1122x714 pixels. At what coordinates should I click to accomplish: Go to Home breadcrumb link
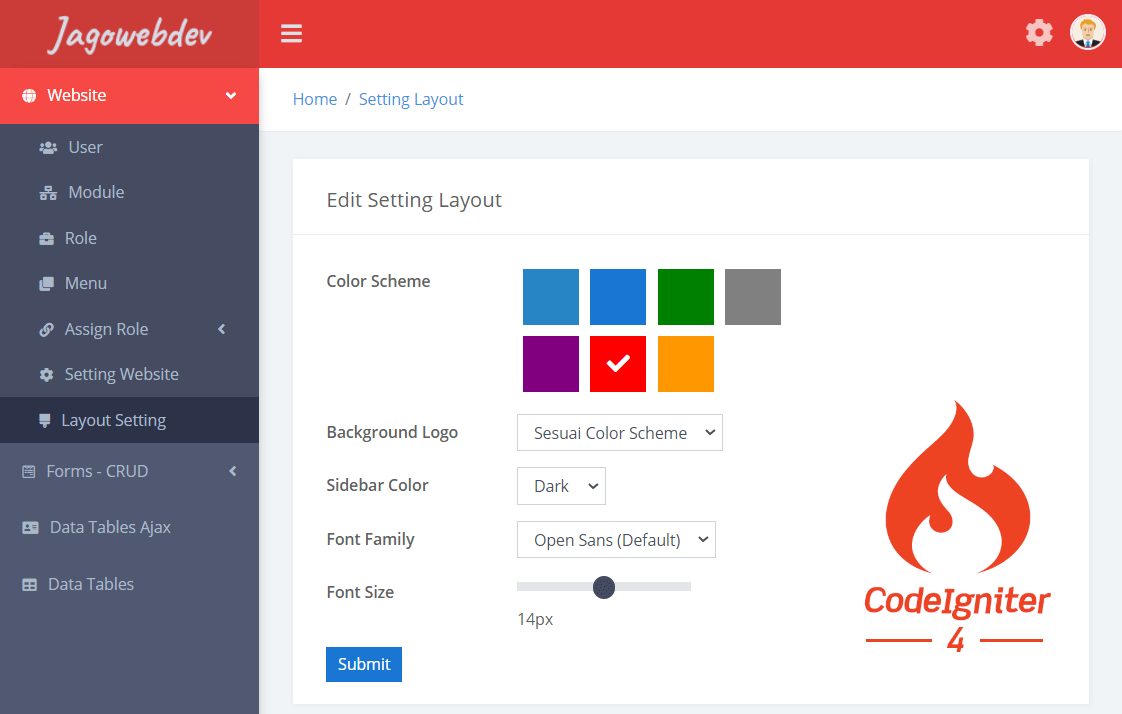[x=314, y=99]
